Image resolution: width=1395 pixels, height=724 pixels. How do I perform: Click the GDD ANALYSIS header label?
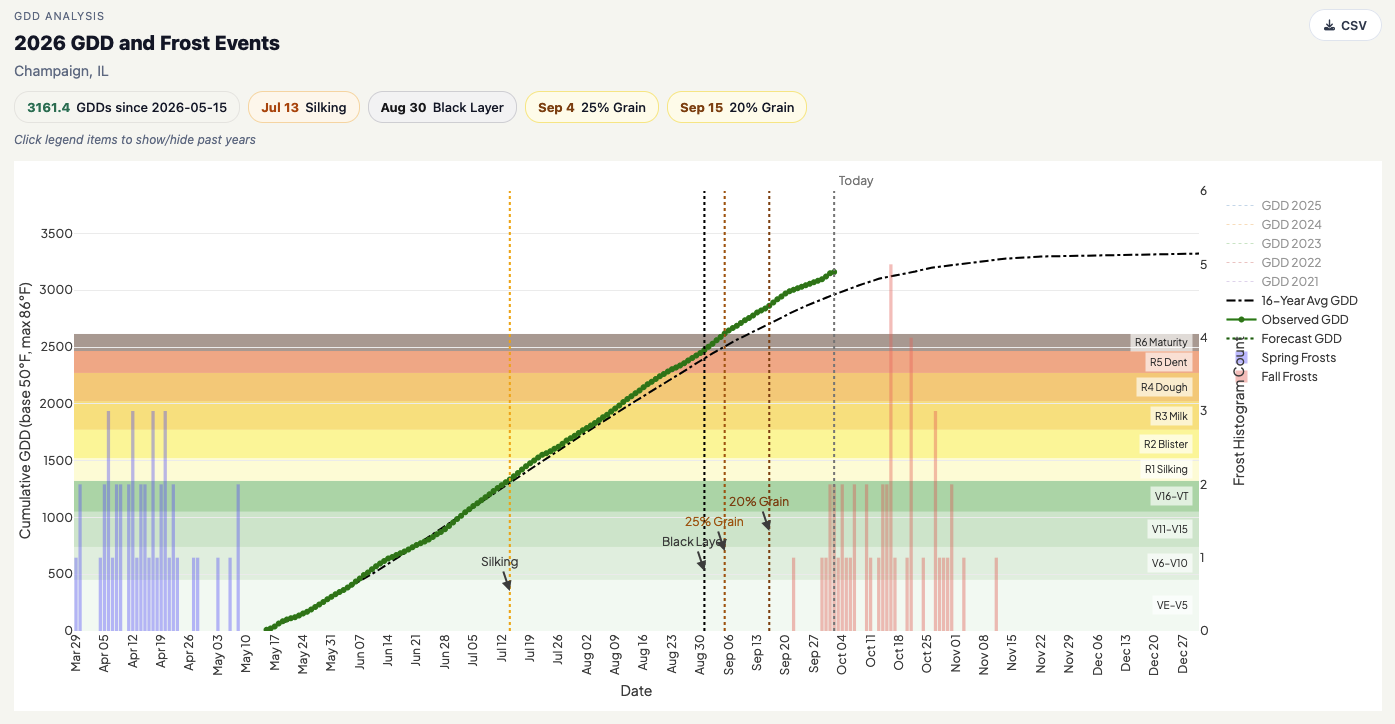coord(59,16)
